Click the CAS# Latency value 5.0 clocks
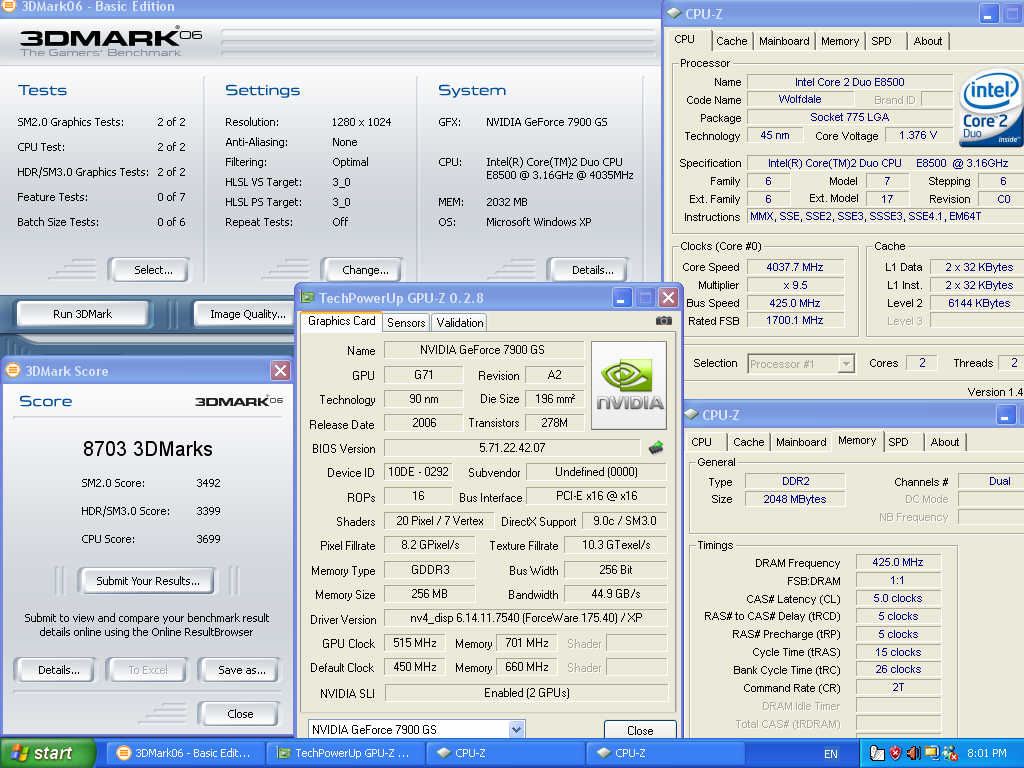The height and width of the screenshot is (768, 1024). (x=897, y=598)
